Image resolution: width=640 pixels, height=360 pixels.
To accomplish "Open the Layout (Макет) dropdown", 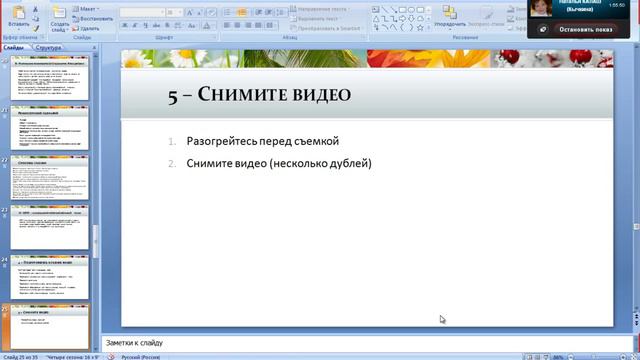I will [86, 9].
